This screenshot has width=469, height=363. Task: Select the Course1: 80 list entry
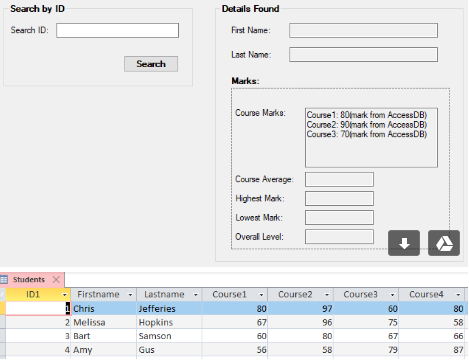click(367, 115)
